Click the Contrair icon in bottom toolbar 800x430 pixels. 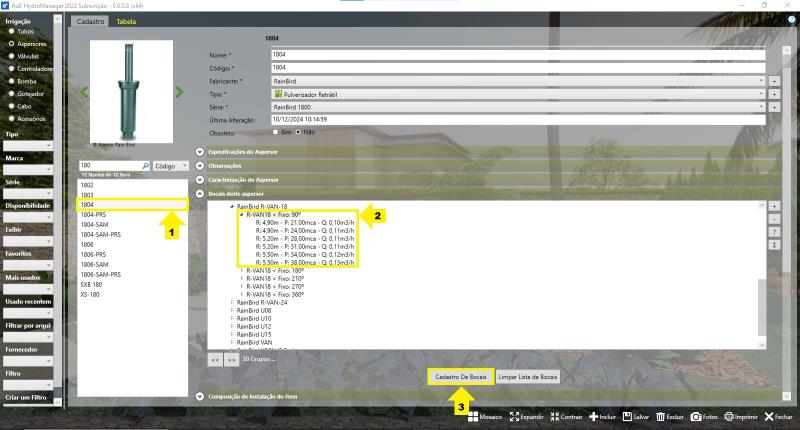(x=553, y=417)
